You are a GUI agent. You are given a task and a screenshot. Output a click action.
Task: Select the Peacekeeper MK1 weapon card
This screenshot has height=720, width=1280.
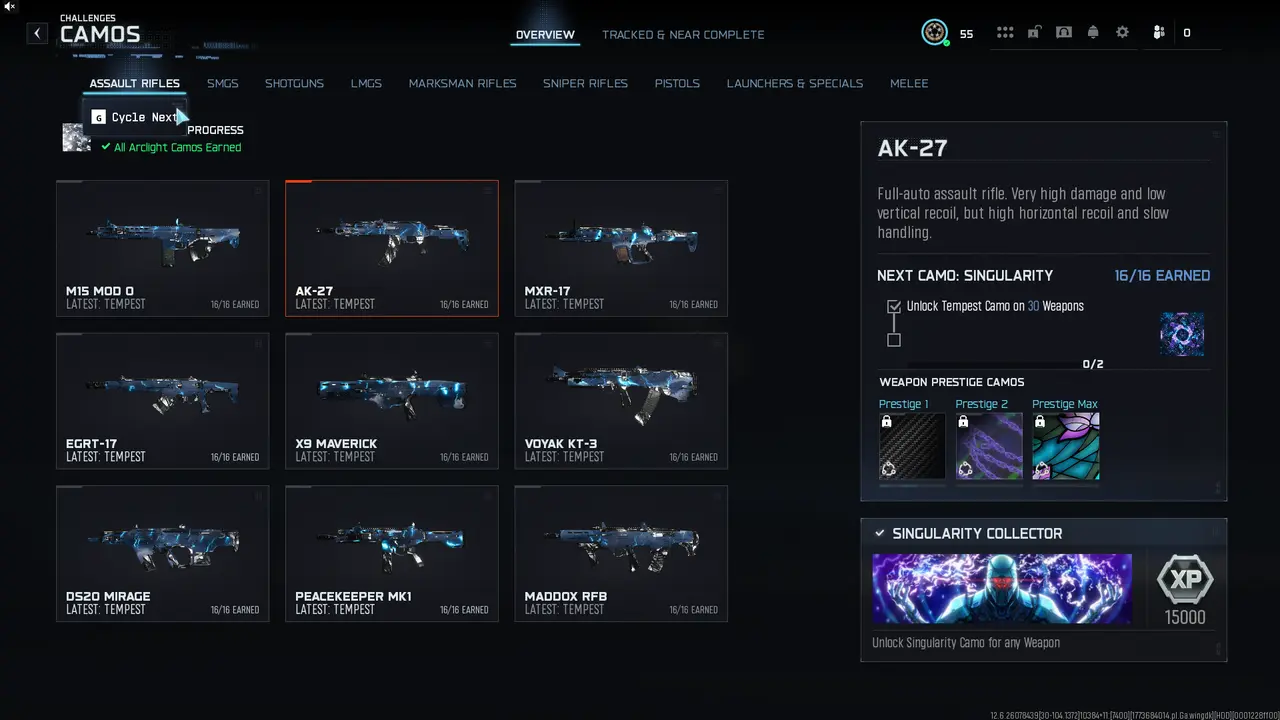(x=392, y=554)
